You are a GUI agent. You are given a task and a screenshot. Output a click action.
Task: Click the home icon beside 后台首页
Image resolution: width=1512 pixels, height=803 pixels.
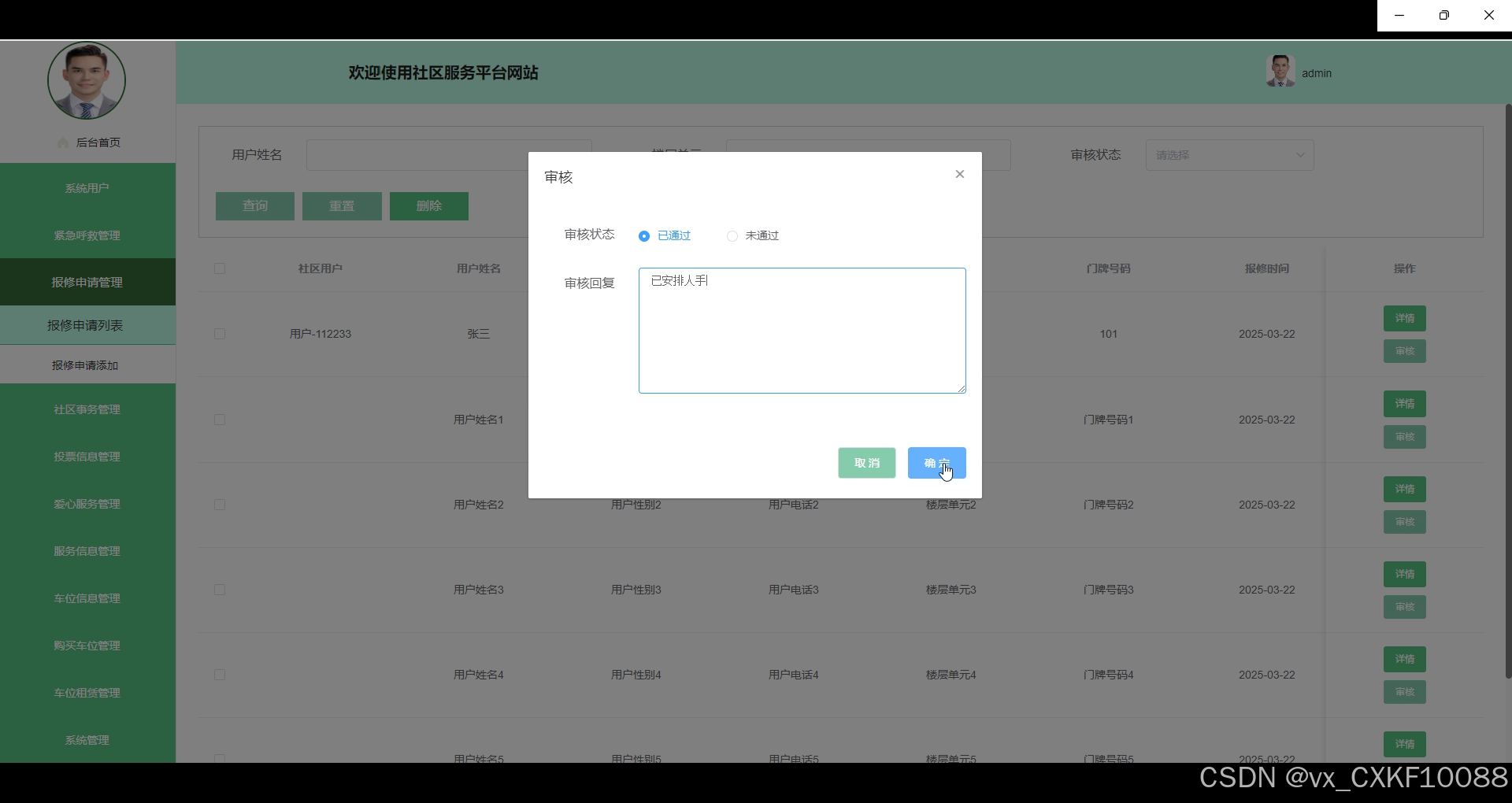coord(63,142)
